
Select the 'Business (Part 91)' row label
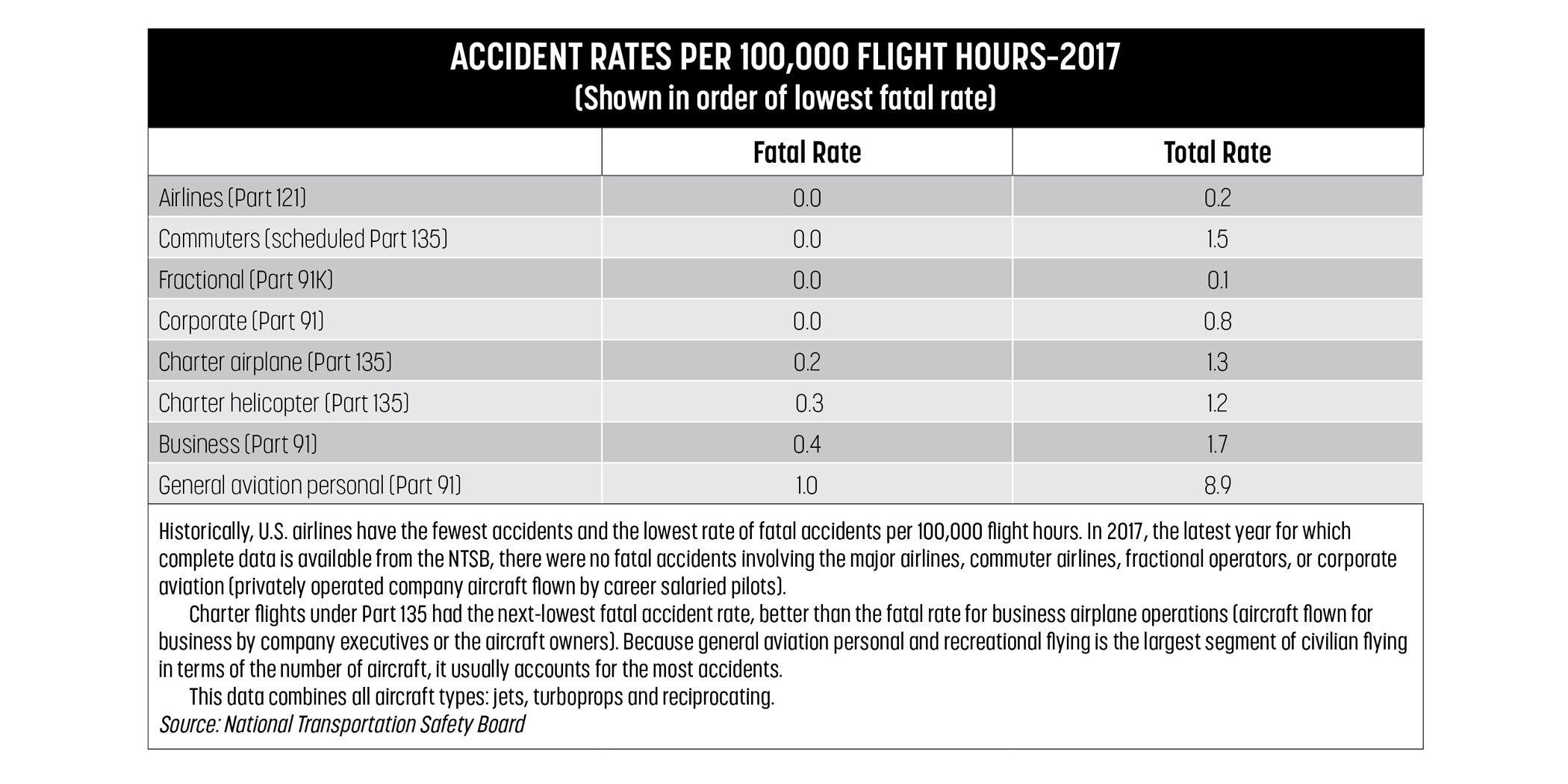pyautogui.click(x=237, y=444)
